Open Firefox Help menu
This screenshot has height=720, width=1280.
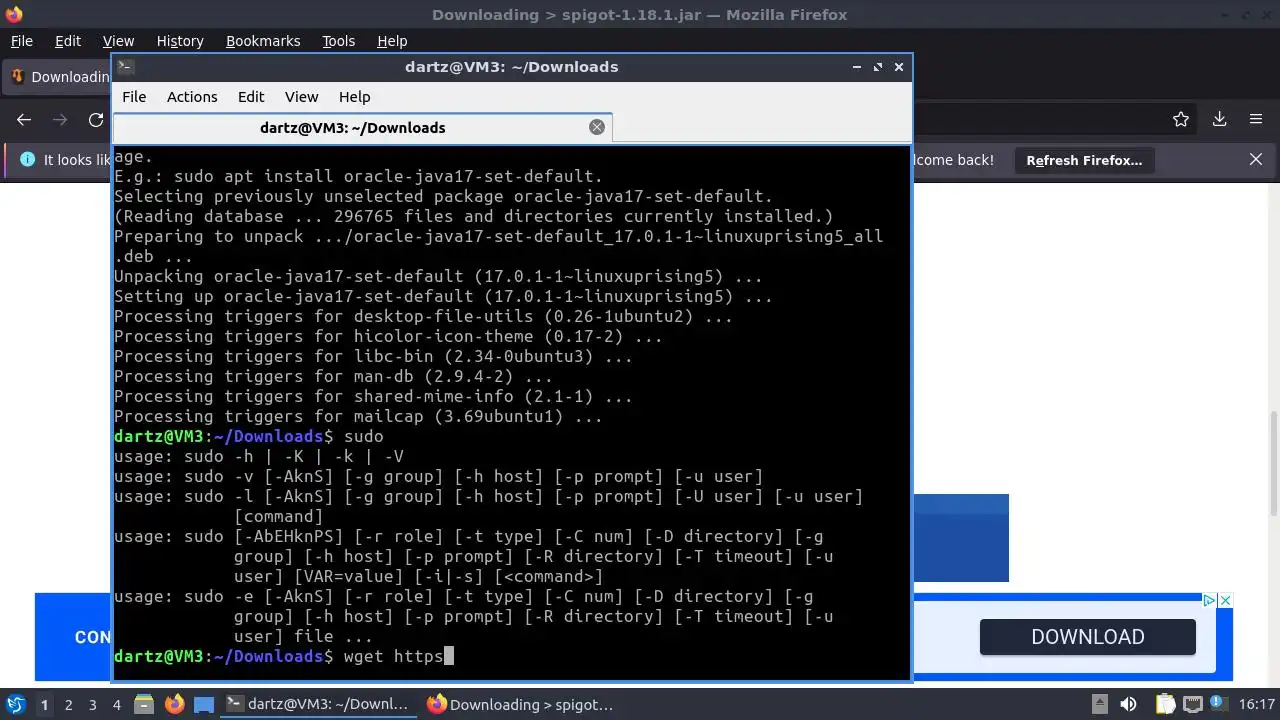pyautogui.click(x=392, y=41)
